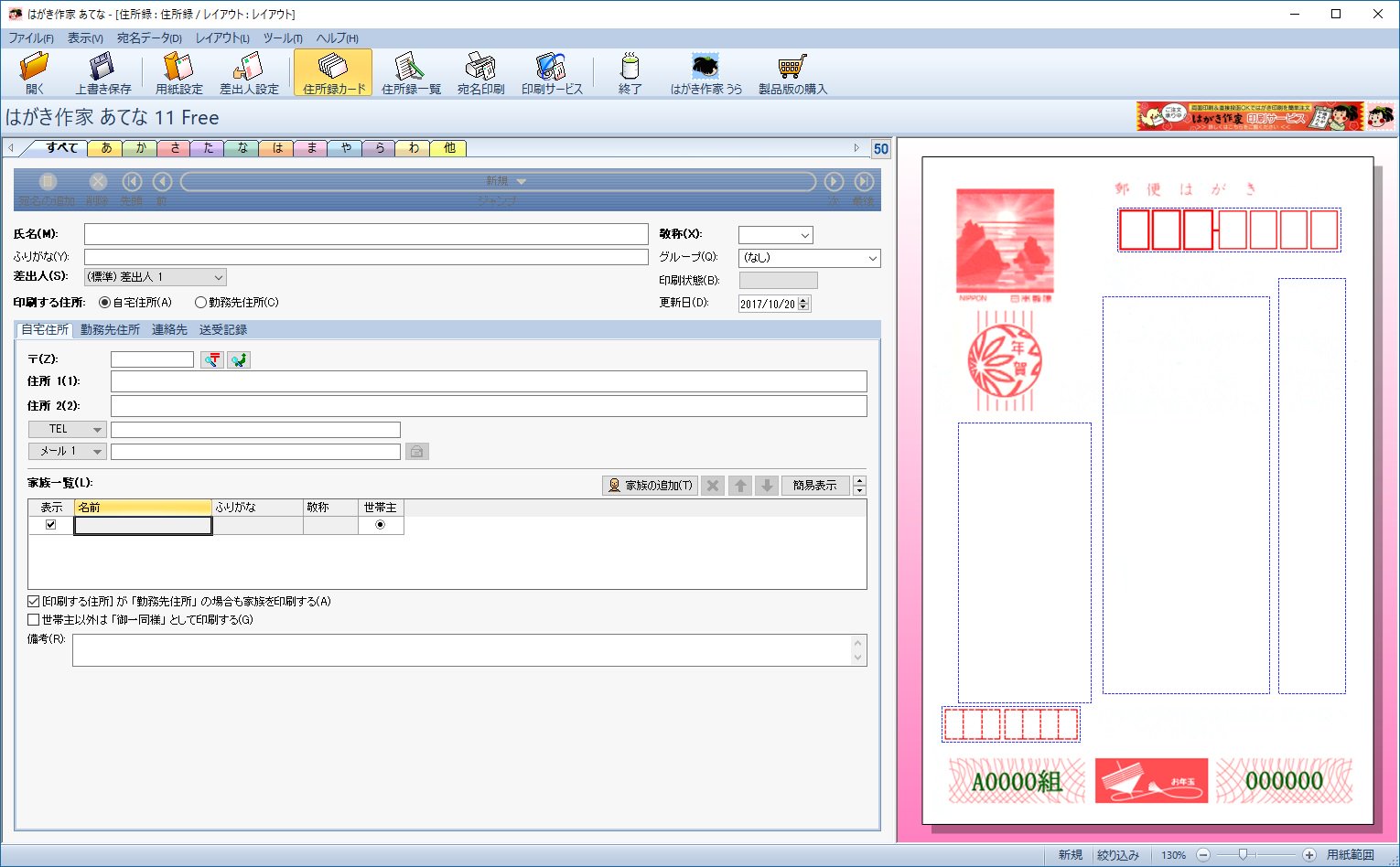
Task: Click 用紙範囲 in status bar
Action: [1351, 855]
